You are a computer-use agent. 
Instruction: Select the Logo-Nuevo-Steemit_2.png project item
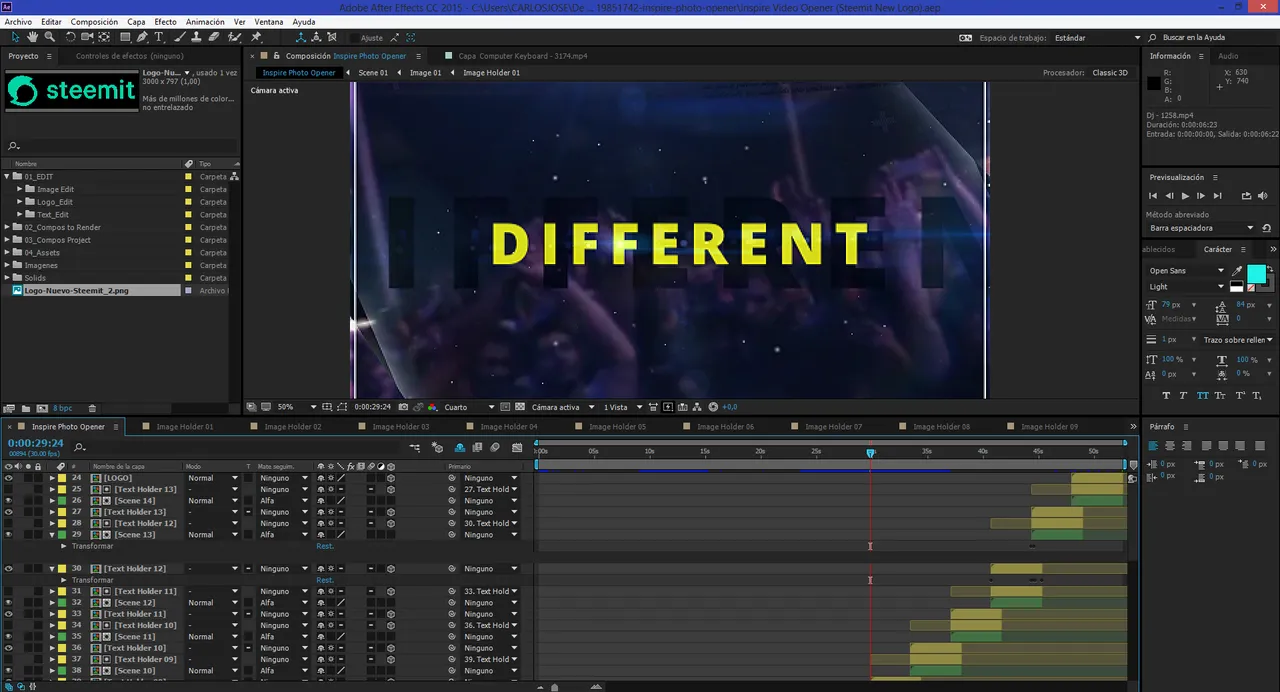[76, 291]
